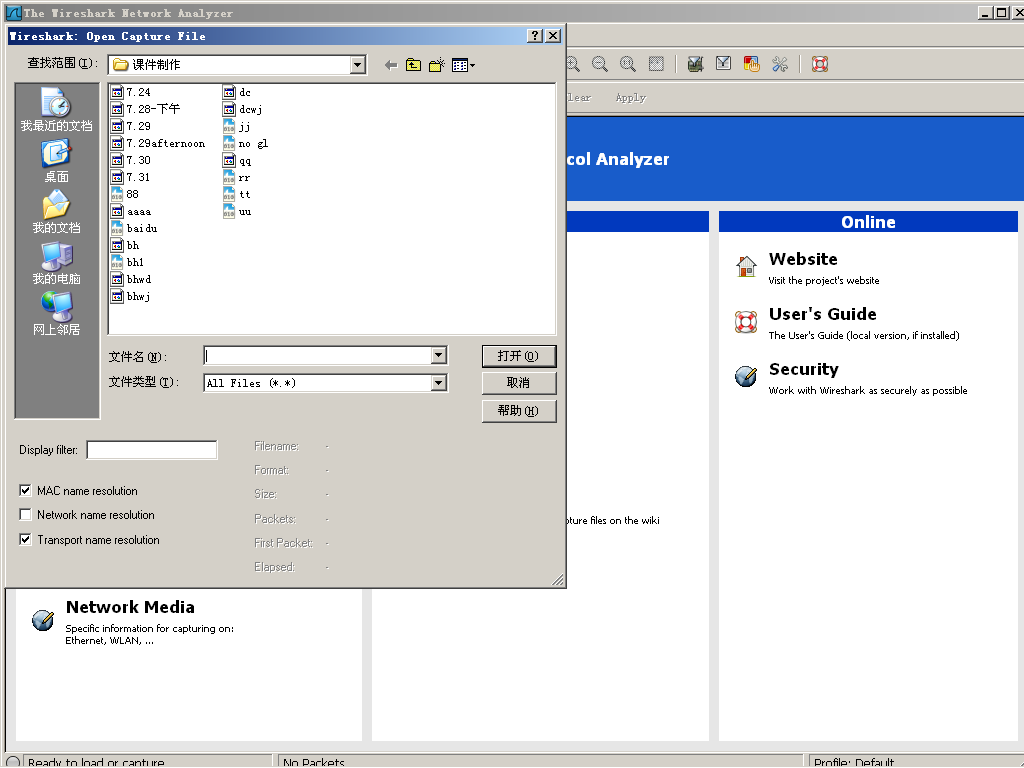The width and height of the screenshot is (1024, 768).
Task: Open 我的电脑 in the places bar
Action: (x=57, y=263)
